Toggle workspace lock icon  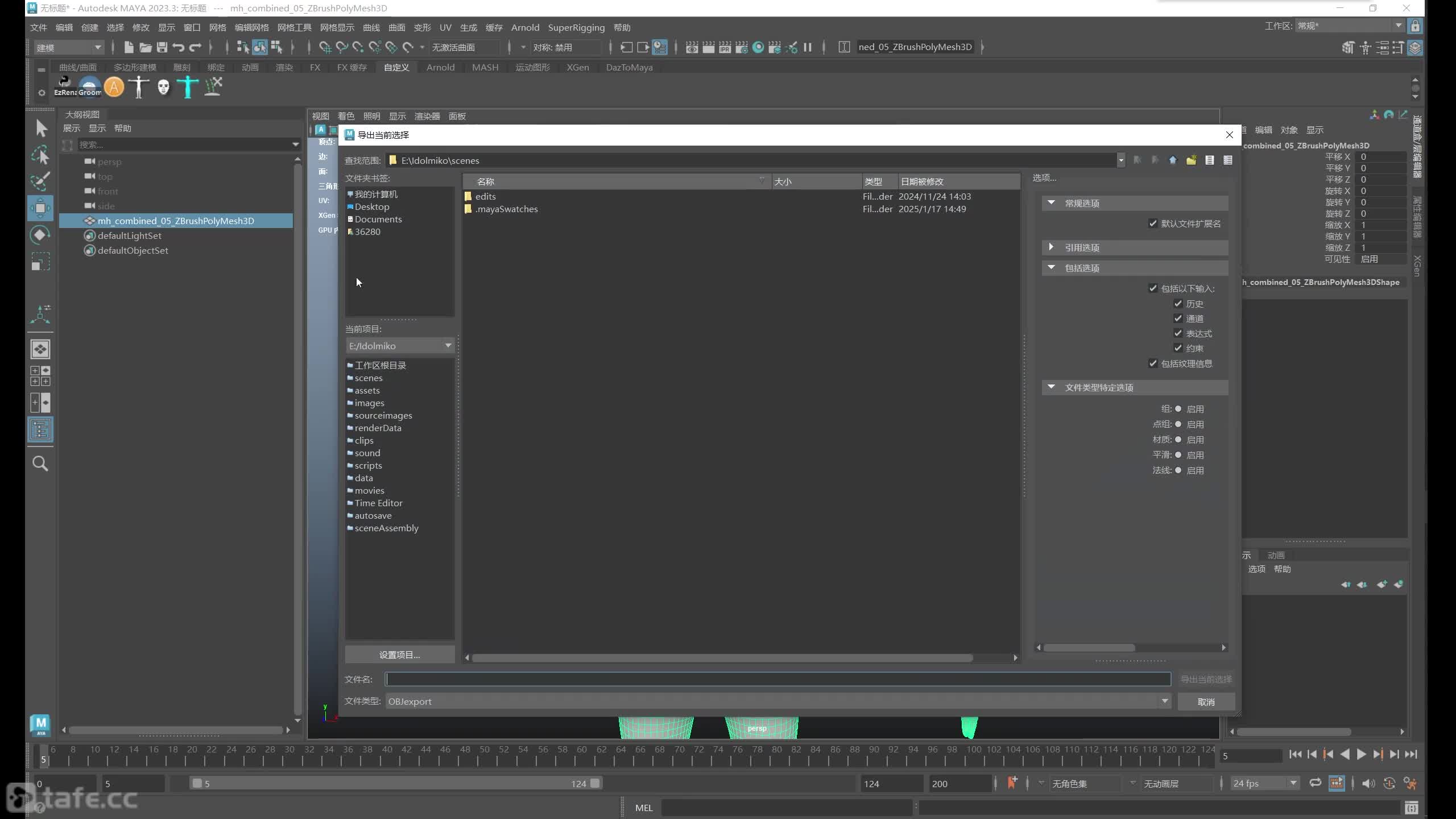tap(1415, 26)
